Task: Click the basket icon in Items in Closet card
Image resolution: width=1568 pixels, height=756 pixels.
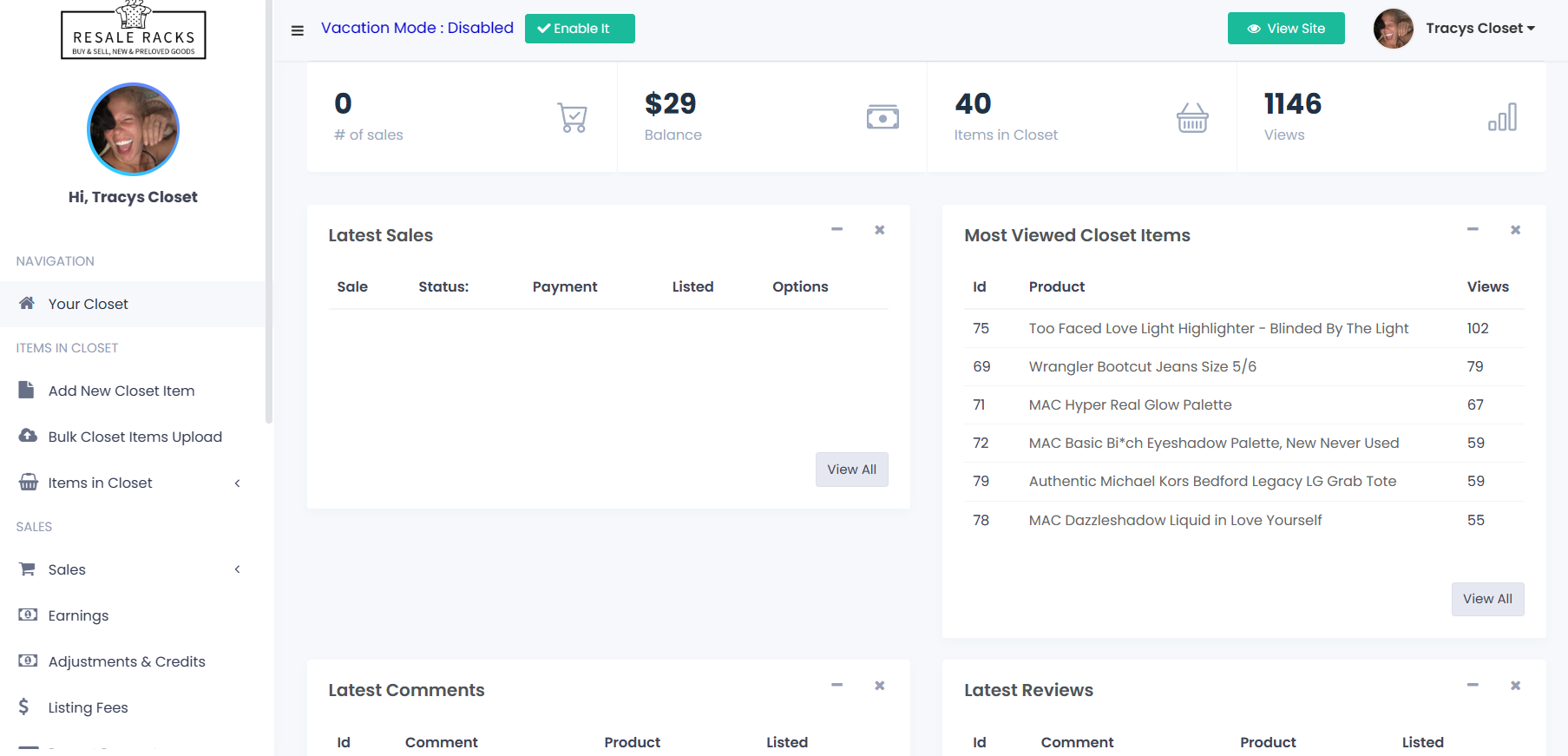Action: tap(1192, 117)
